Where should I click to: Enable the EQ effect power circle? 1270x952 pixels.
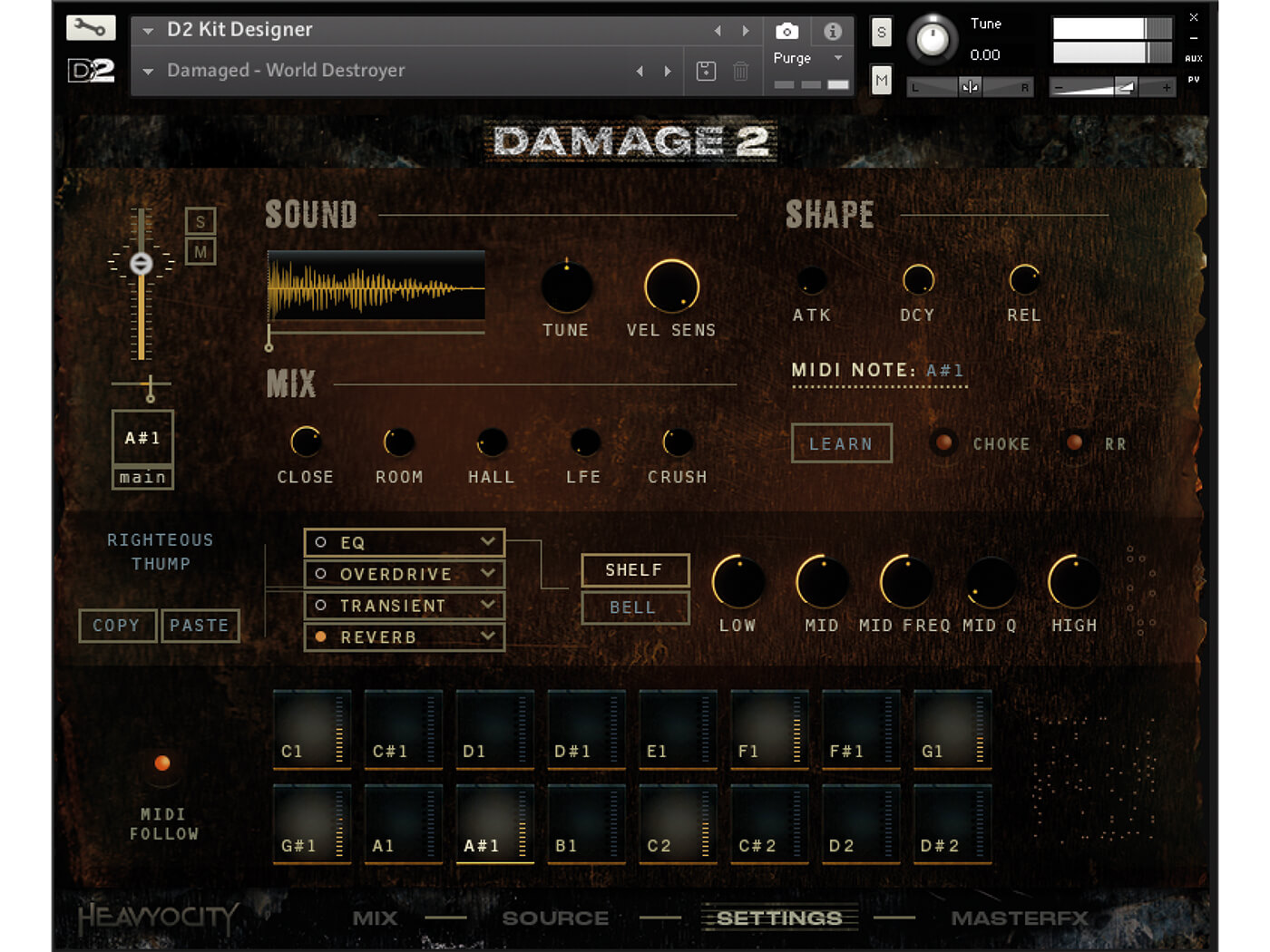point(320,542)
